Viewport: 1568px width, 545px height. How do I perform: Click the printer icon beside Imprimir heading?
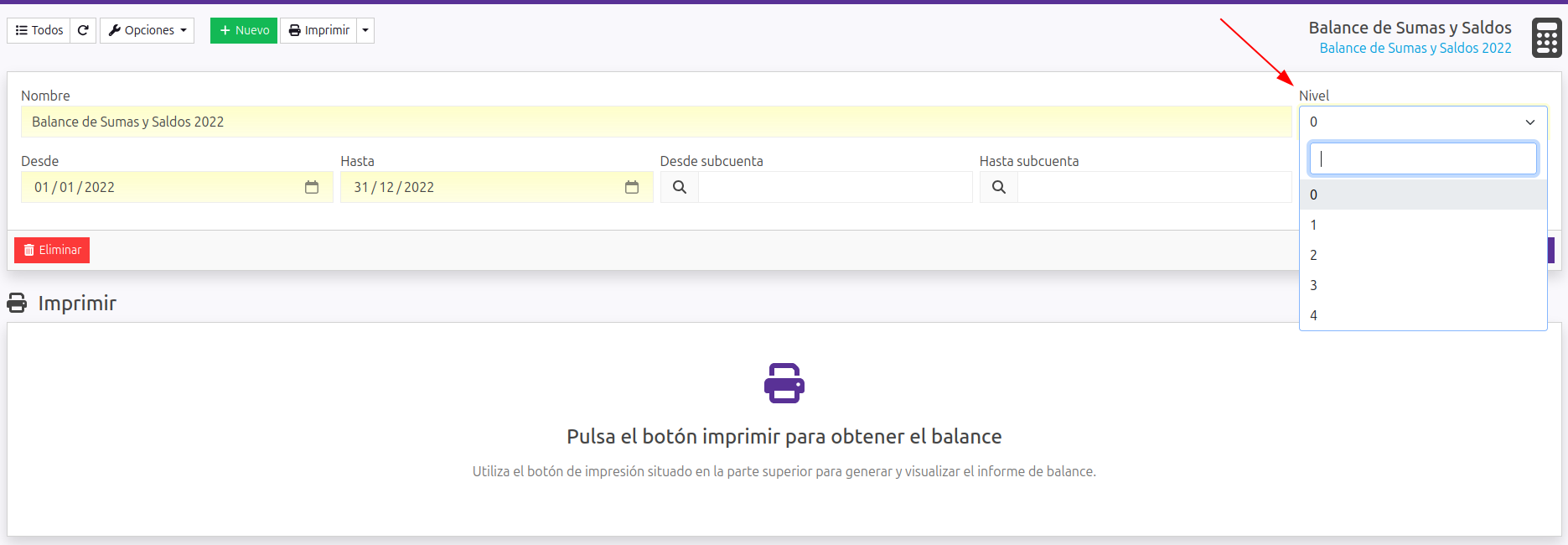[17, 303]
